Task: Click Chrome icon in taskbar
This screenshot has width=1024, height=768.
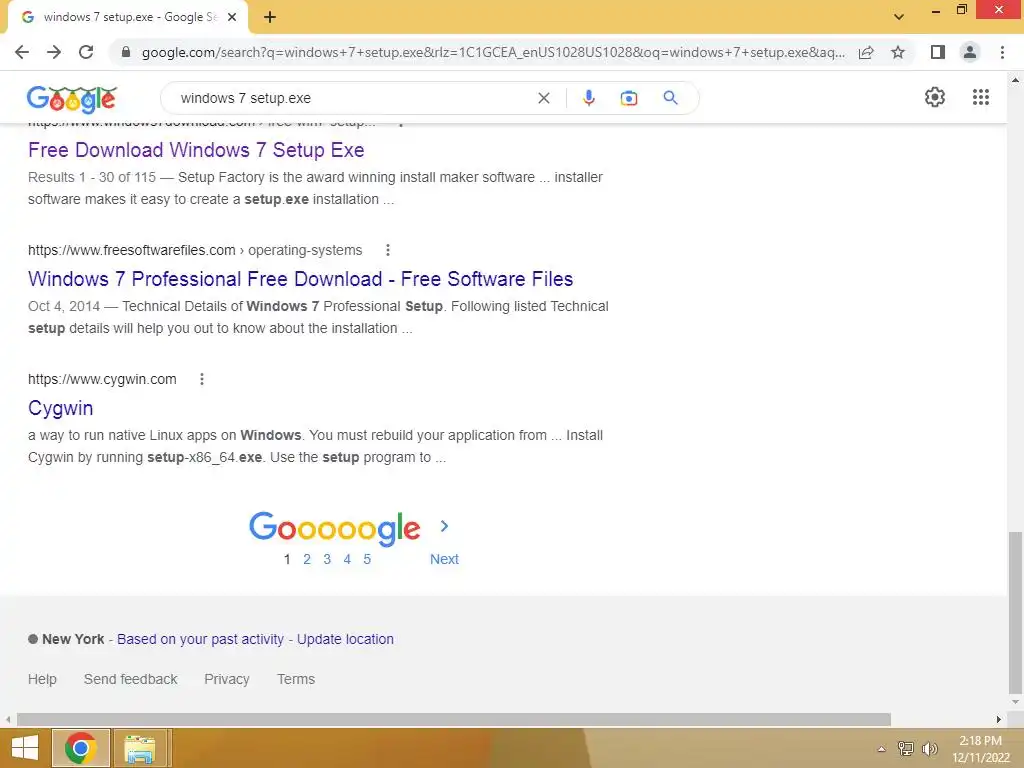Action: (x=80, y=748)
